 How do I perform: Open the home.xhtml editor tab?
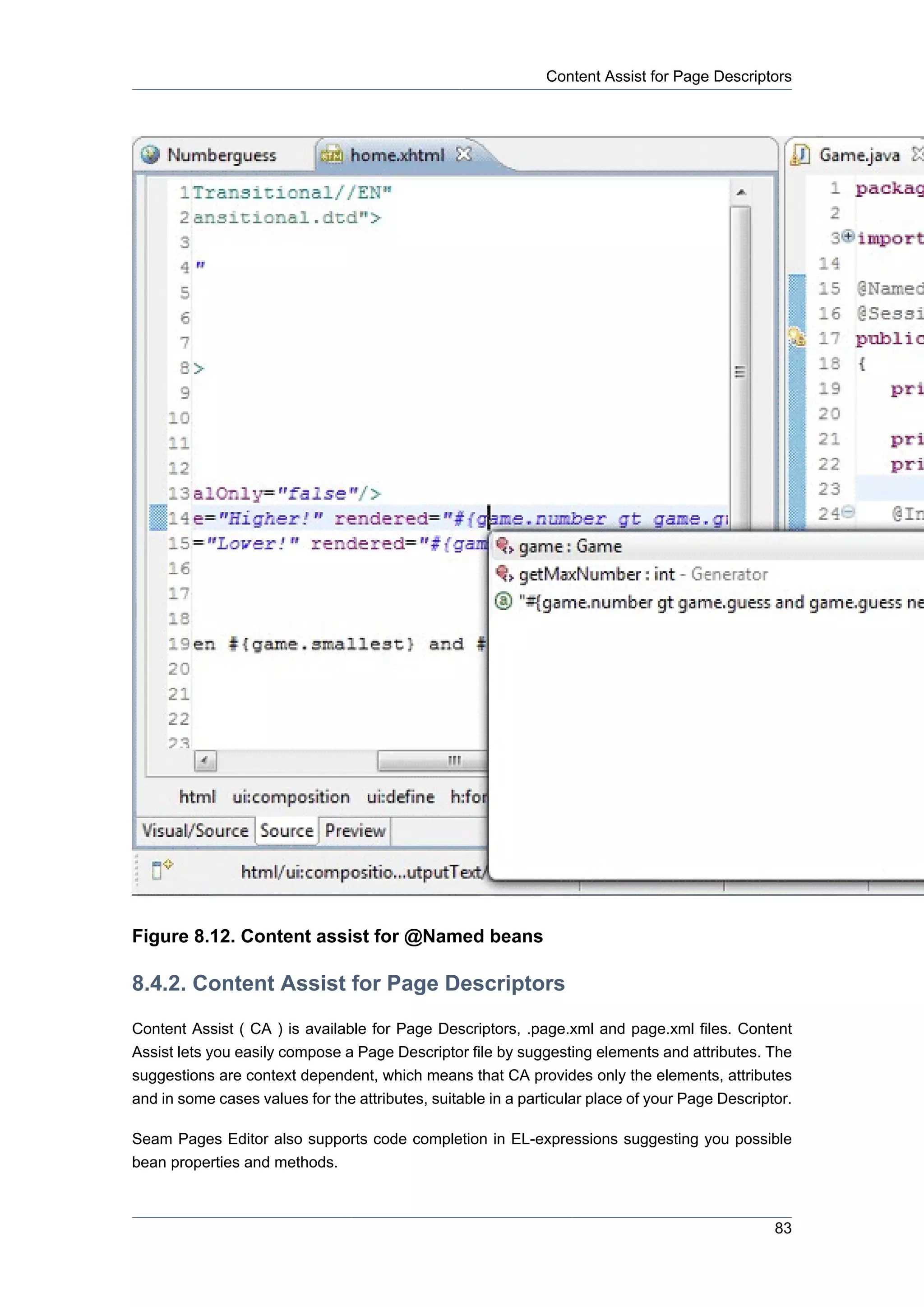[397, 155]
